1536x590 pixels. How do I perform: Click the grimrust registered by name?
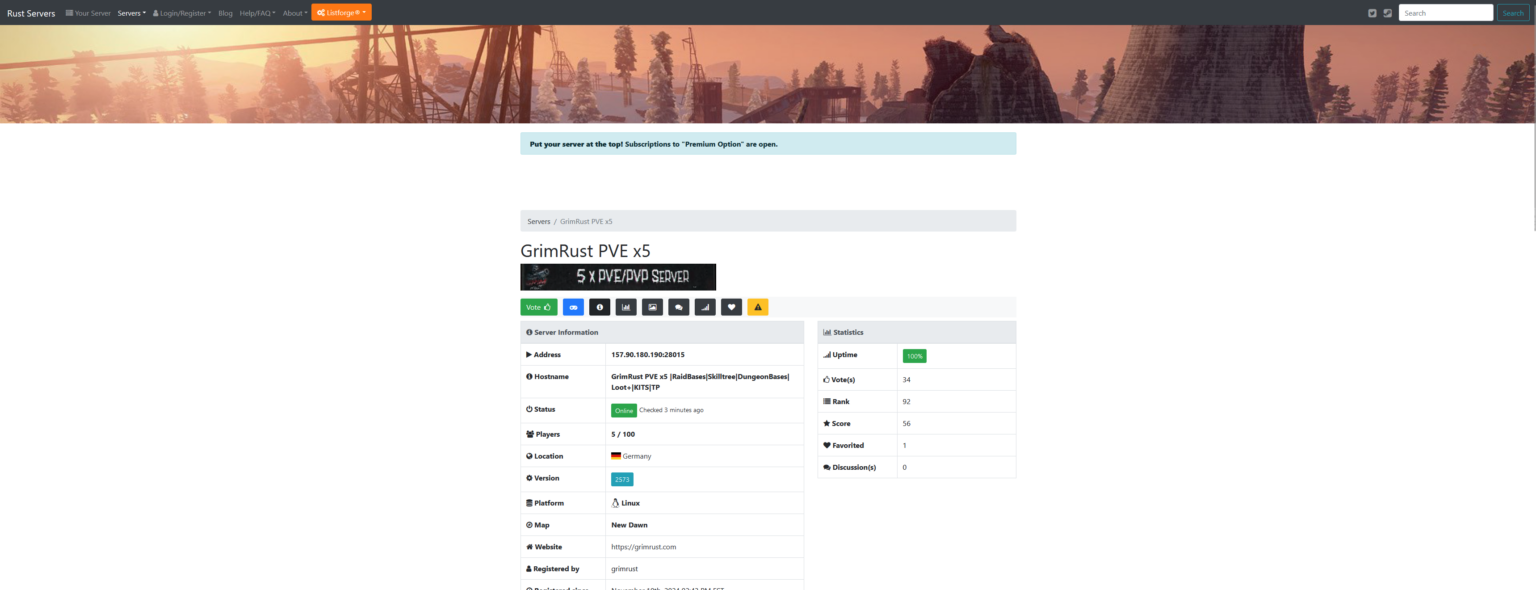[624, 569]
